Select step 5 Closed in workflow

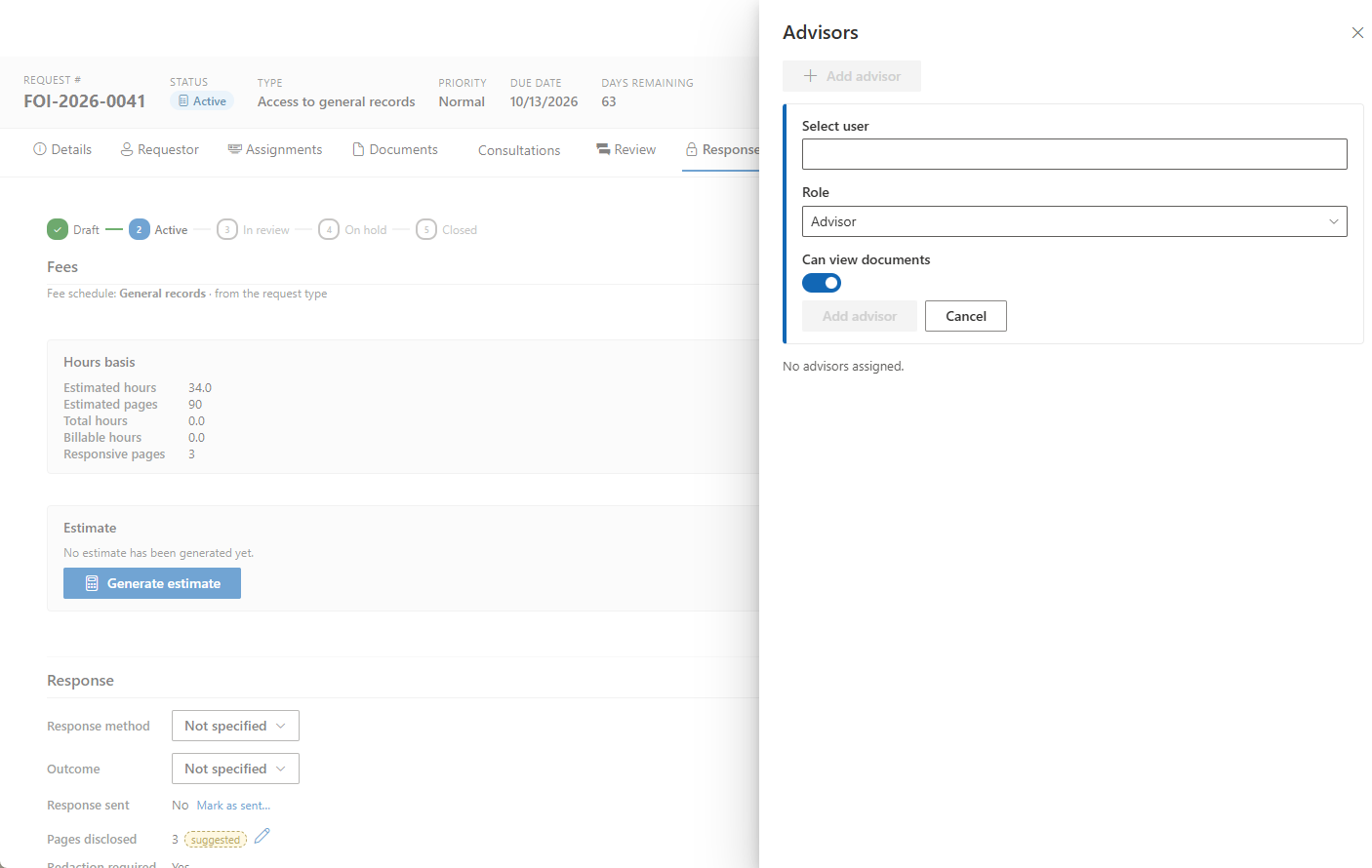click(426, 229)
